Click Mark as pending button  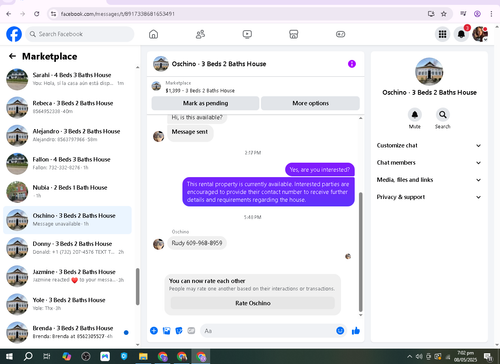(205, 103)
